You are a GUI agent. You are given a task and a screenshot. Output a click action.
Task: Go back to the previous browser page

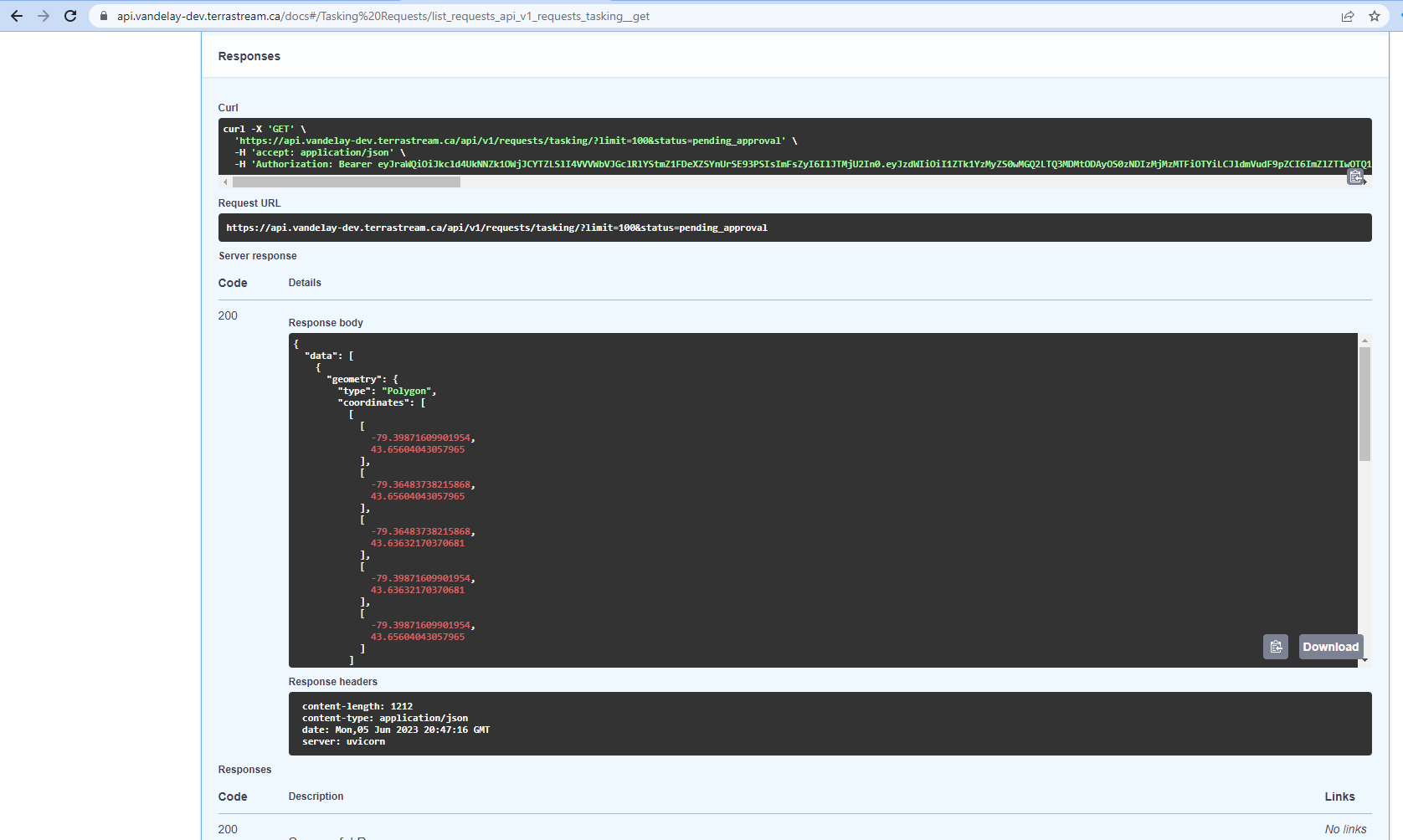pos(17,16)
